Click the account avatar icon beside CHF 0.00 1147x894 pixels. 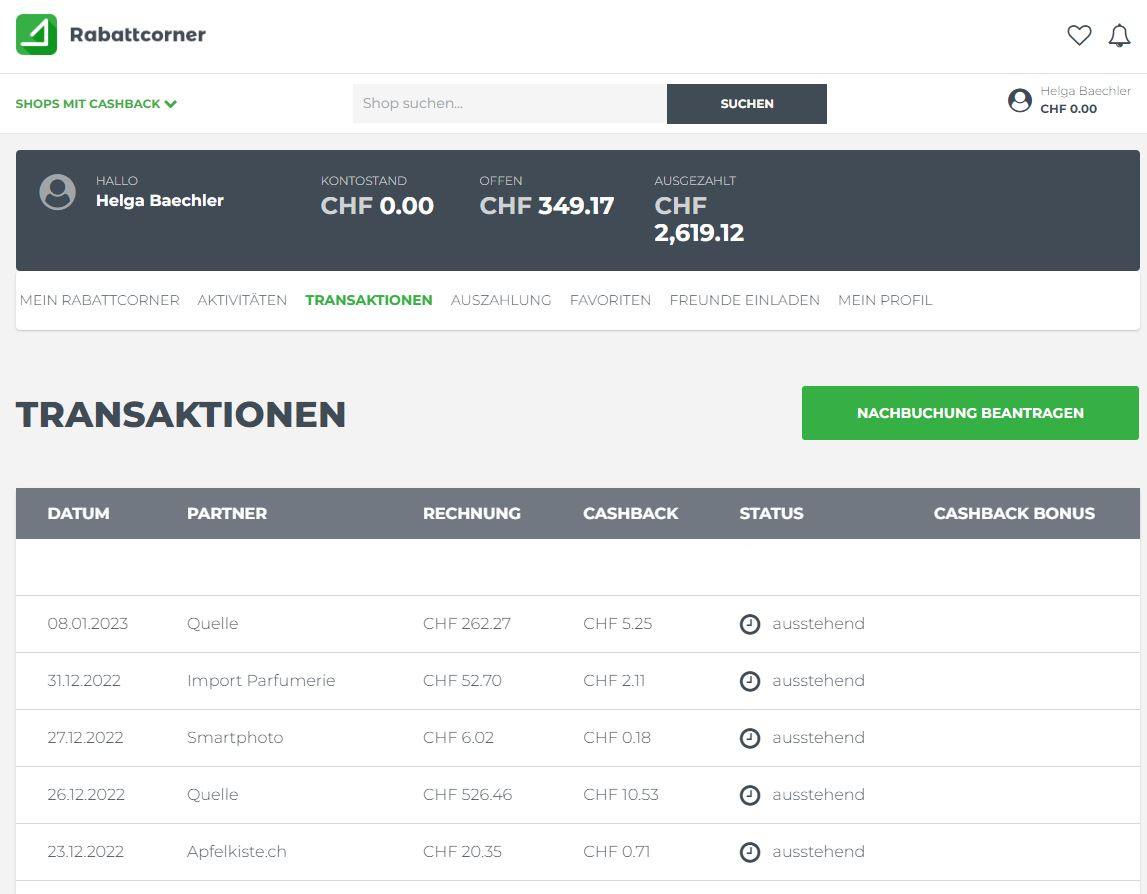click(1020, 100)
